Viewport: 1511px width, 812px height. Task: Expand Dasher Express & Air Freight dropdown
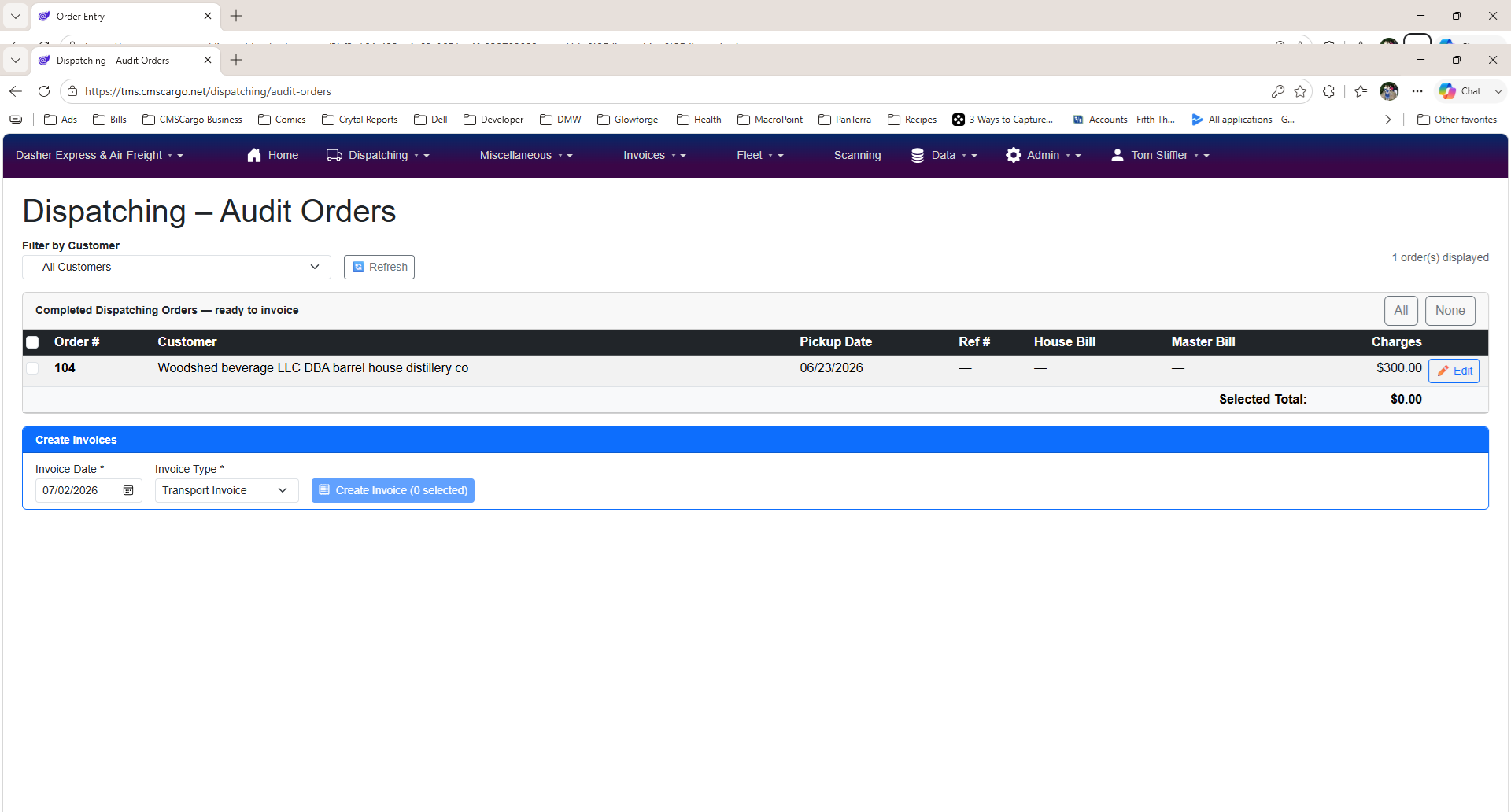point(99,155)
